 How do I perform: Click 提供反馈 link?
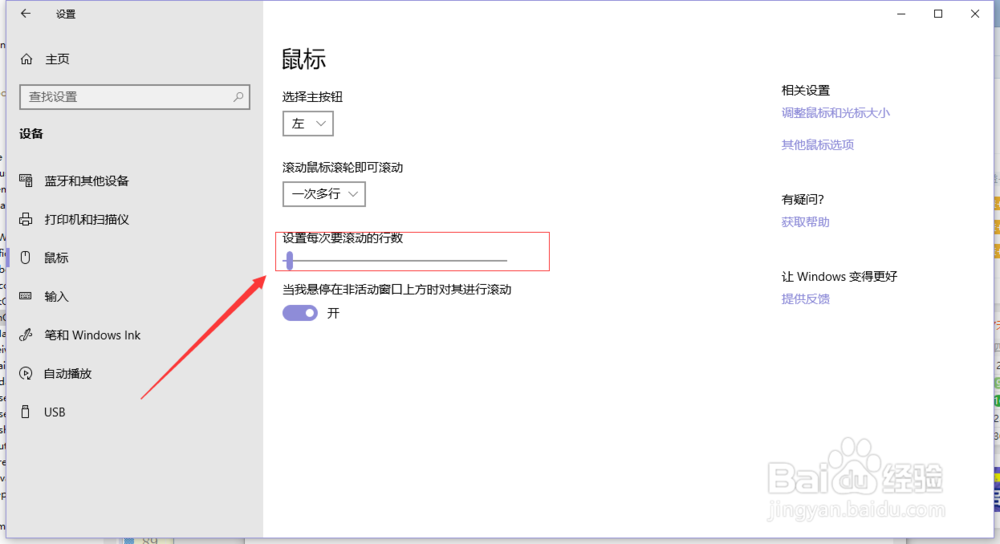pyautogui.click(x=805, y=299)
